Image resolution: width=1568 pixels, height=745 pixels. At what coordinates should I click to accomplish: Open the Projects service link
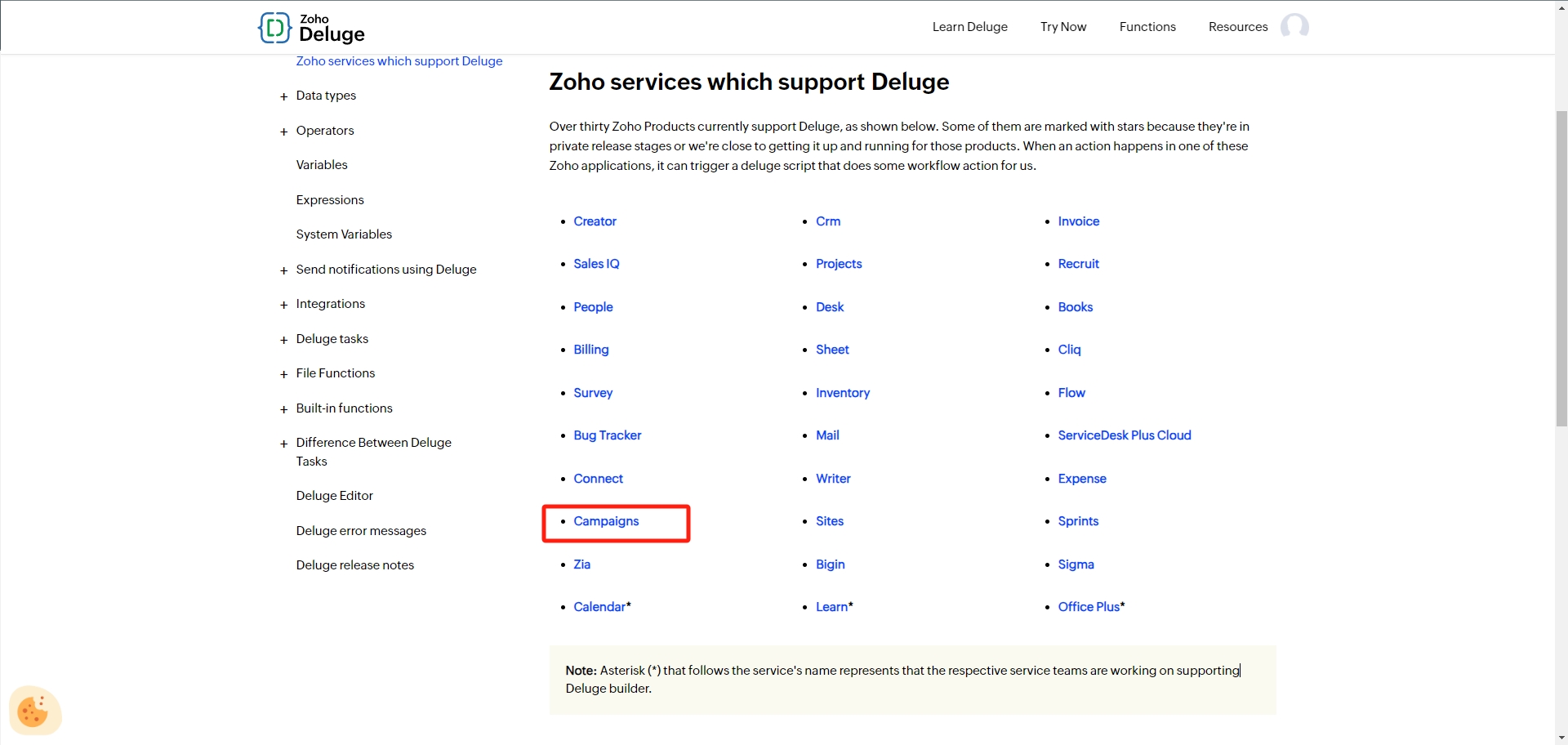click(839, 264)
